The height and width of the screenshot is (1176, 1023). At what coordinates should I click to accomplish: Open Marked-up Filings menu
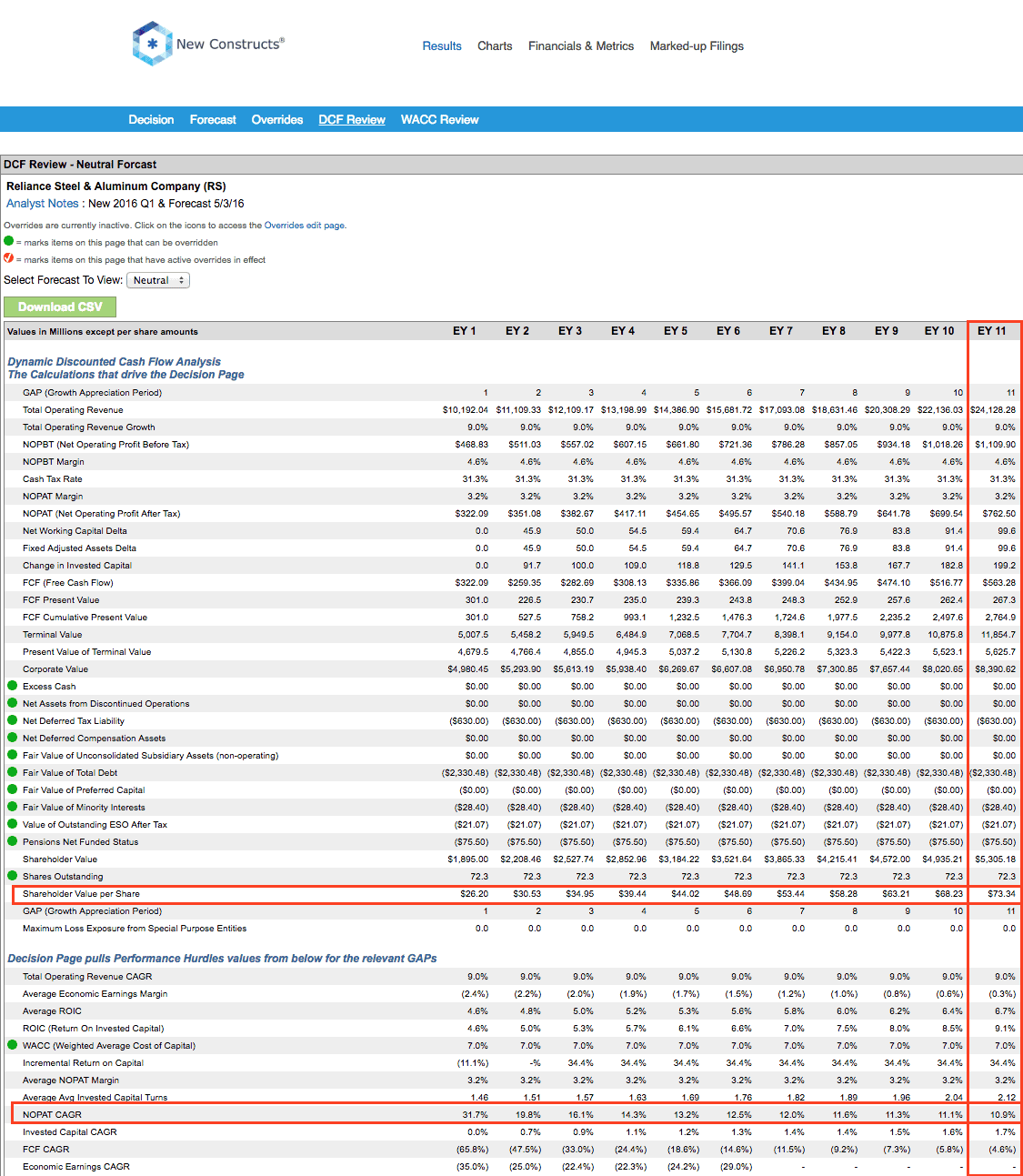coord(697,45)
